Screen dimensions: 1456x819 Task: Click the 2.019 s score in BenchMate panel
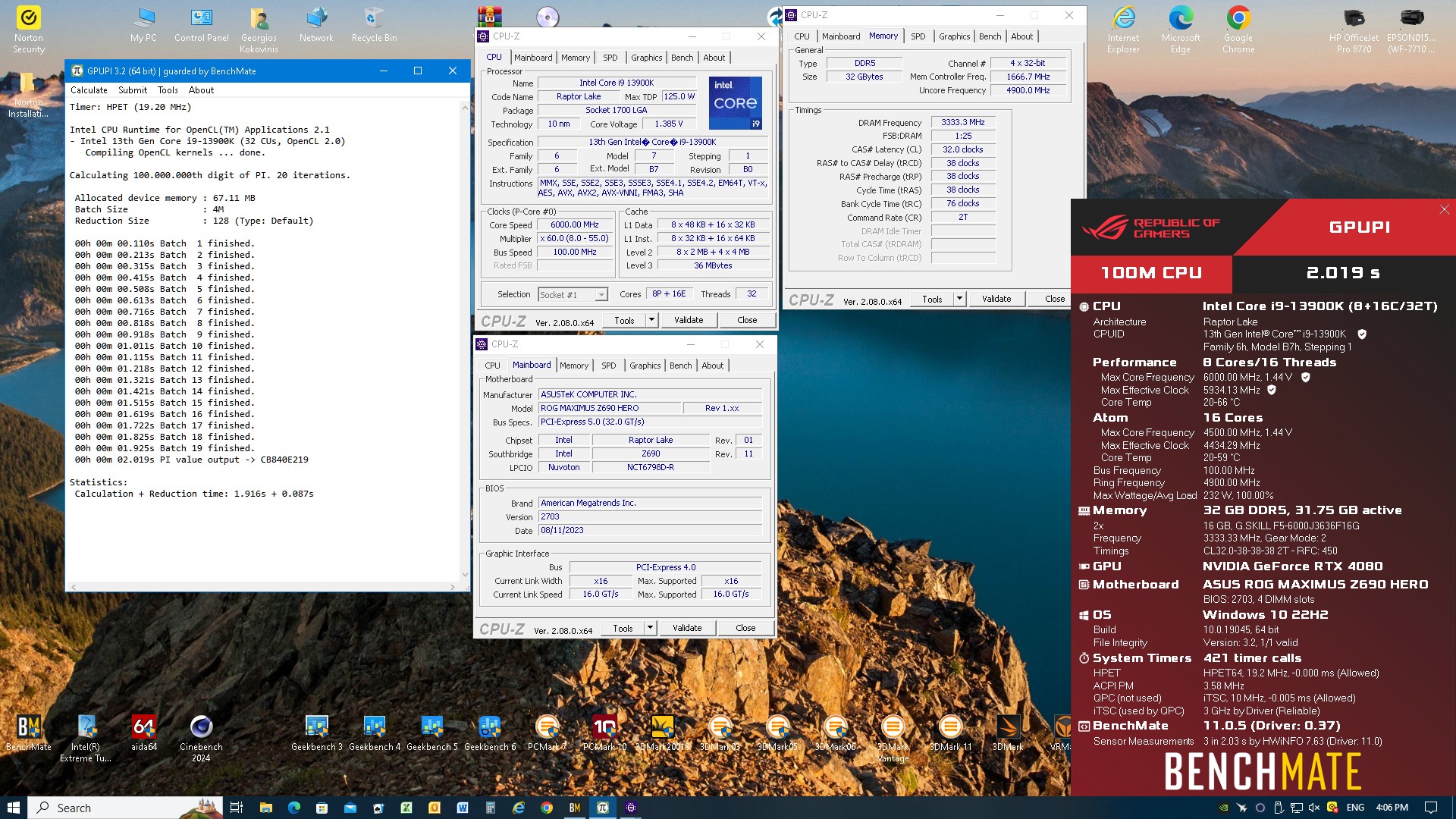point(1343,273)
